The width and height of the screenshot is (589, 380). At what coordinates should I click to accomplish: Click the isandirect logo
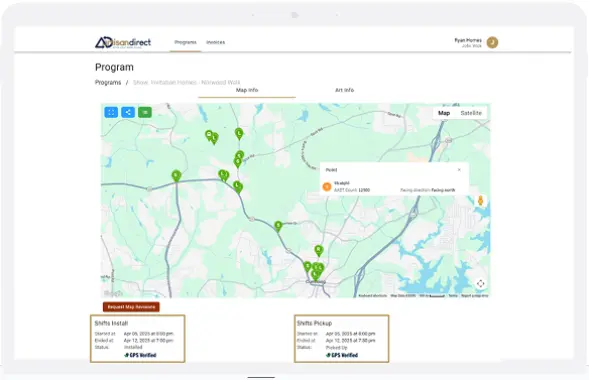123,42
